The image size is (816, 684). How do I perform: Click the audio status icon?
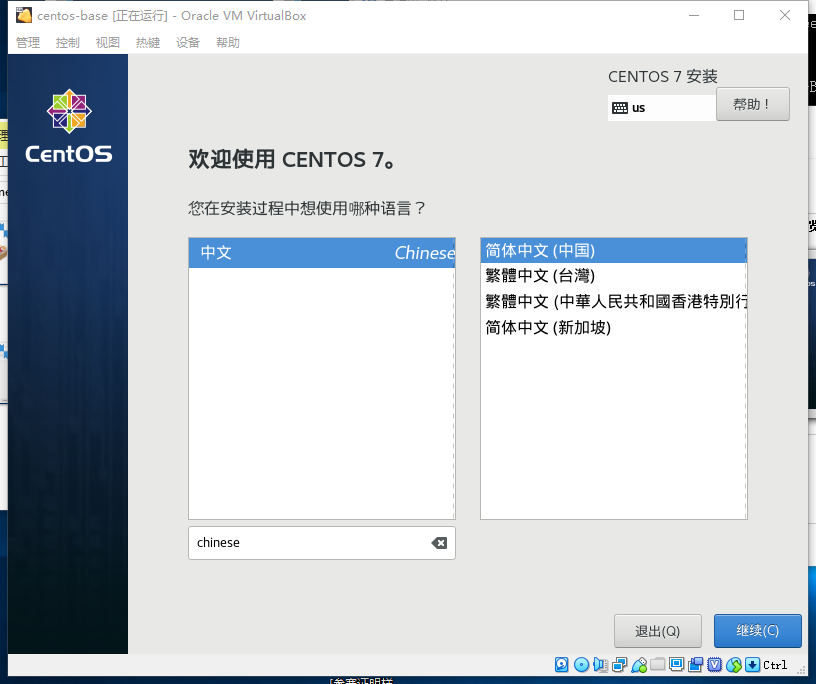600,665
